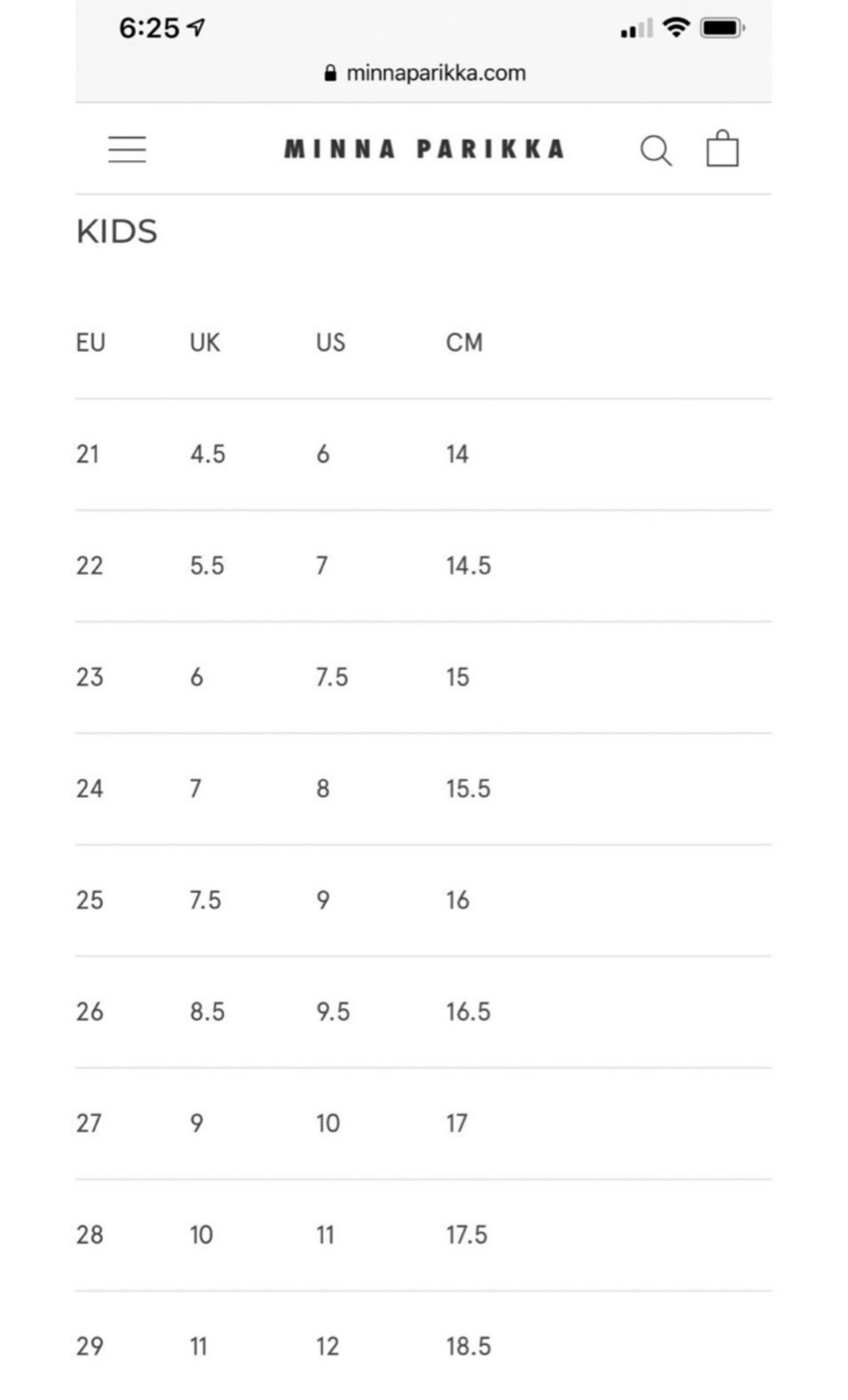The image size is (848, 1400).
Task: Select the CM column header
Action: pos(464,342)
